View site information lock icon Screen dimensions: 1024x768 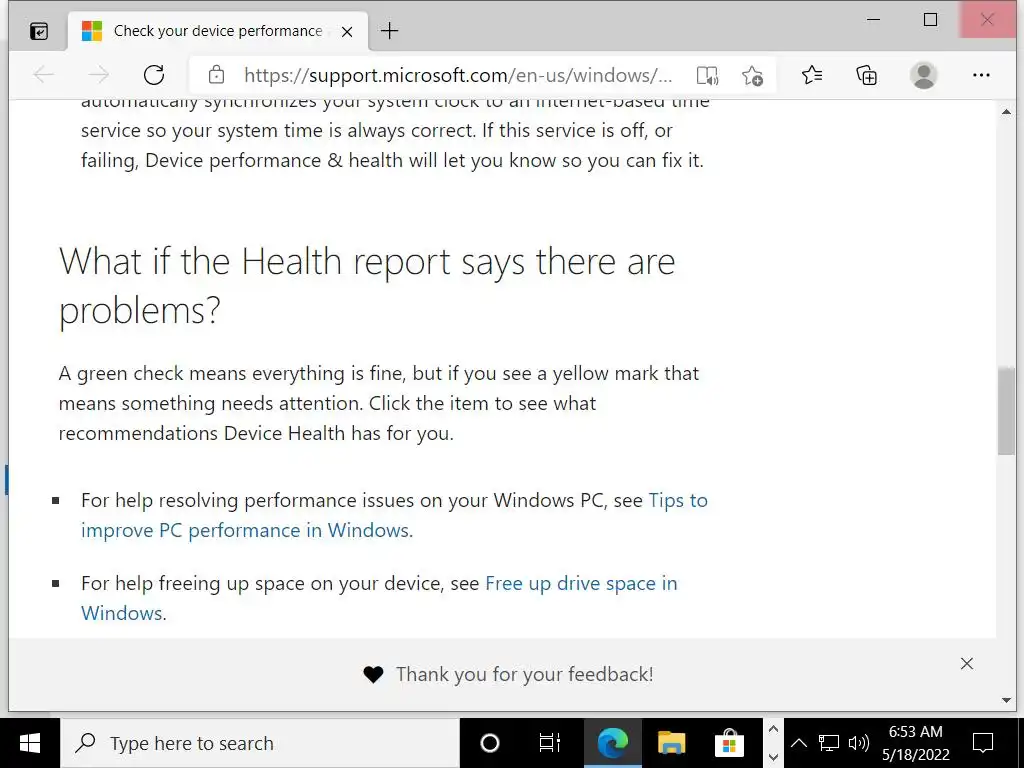coord(216,75)
